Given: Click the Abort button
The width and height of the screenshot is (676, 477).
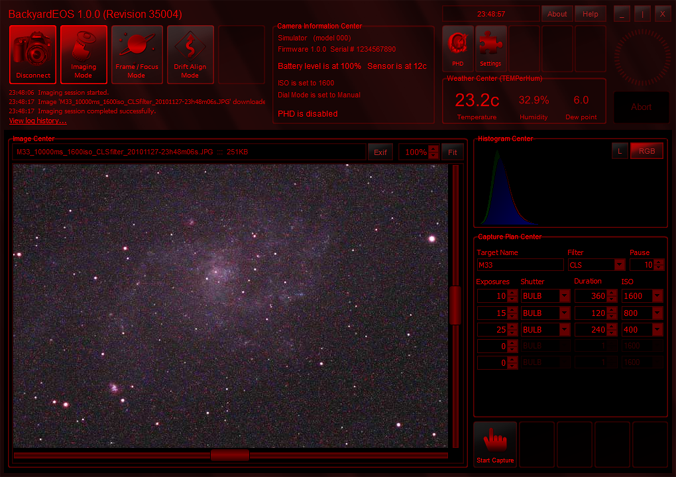Looking at the screenshot, I should [640, 107].
